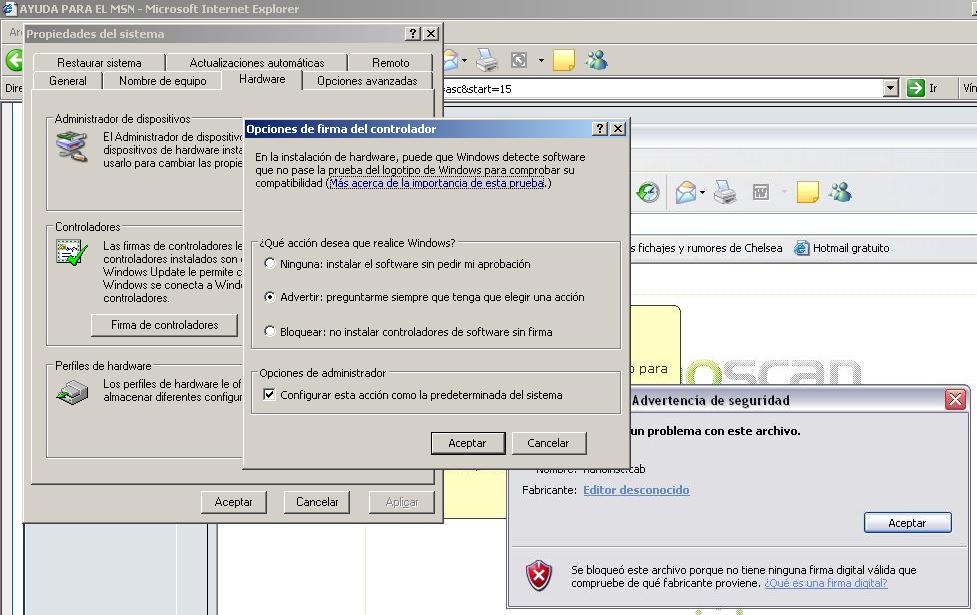
Task: Expand the upper toolbar edit icon dropdown arrow
Action: [541, 60]
